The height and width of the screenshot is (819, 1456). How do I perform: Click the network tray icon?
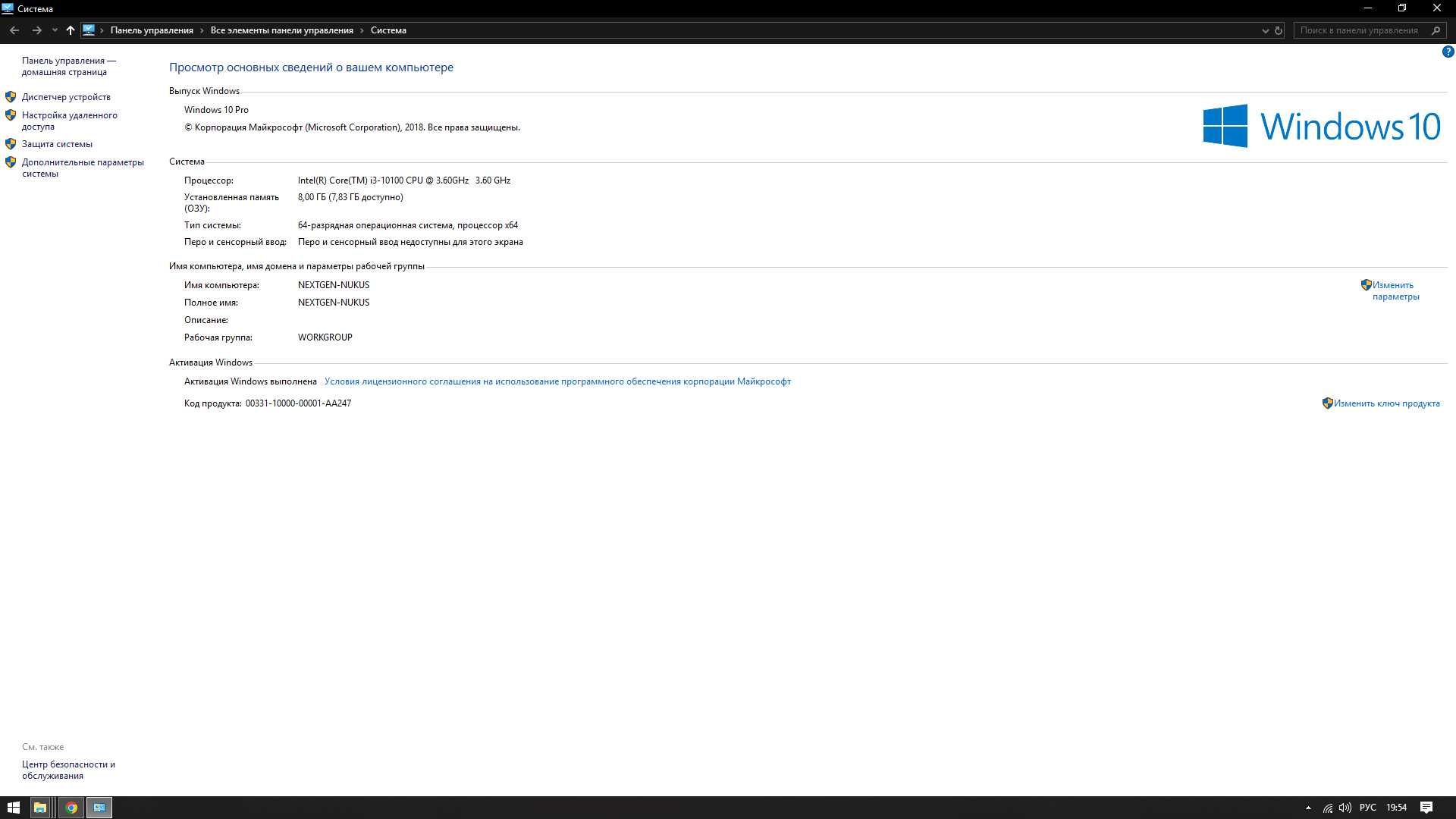click(x=1328, y=808)
